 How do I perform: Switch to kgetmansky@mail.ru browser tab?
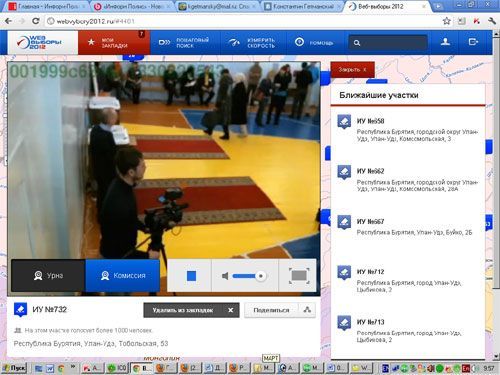pos(218,6)
